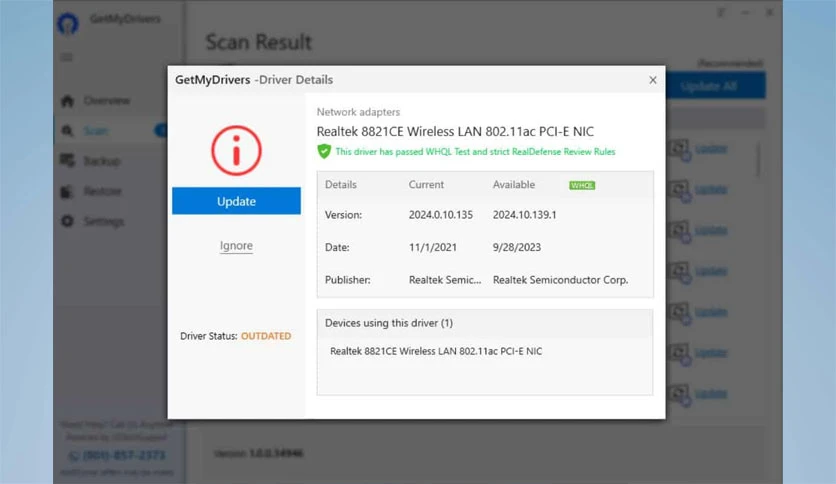This screenshot has height=484, width=836.
Task: Click the Ignore link
Action: (236, 246)
